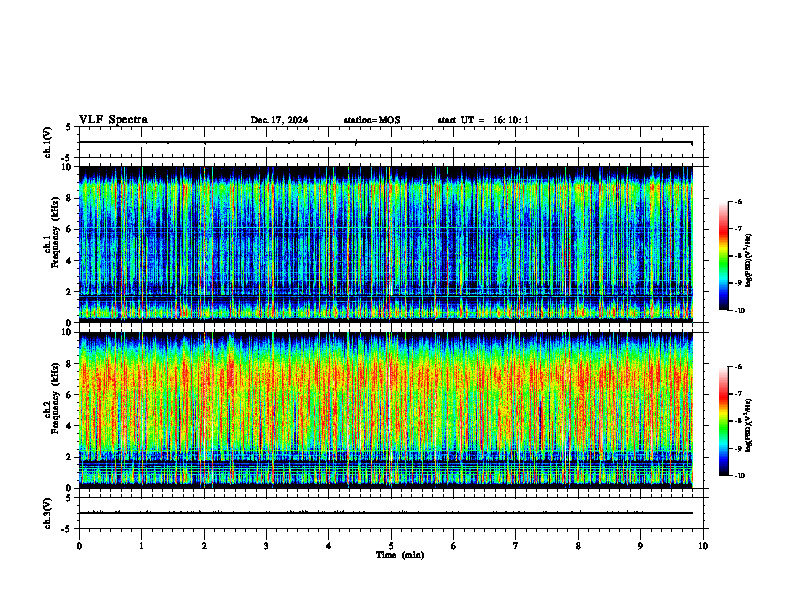Click the "ch.3(V)" axis label
792x612 pixels.
click(48, 514)
